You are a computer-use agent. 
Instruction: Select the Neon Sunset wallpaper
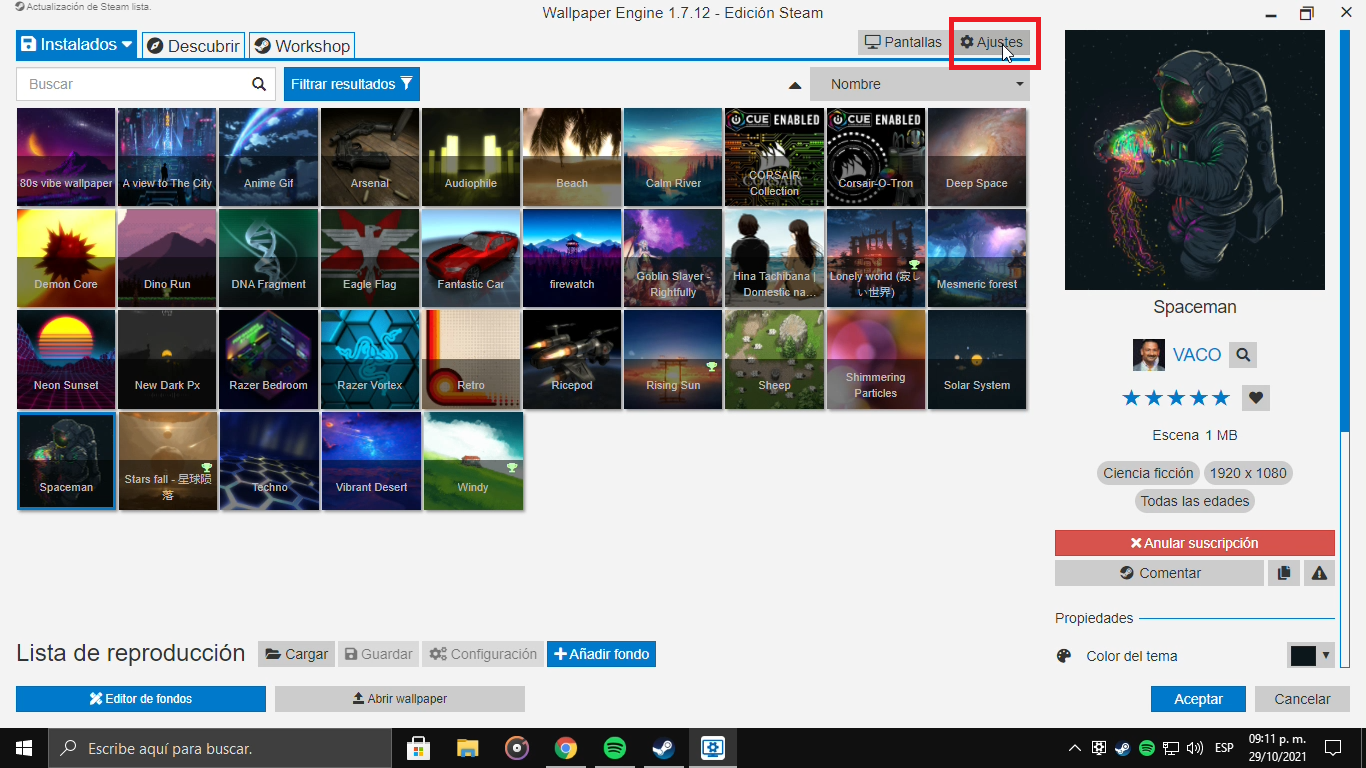tap(66, 359)
